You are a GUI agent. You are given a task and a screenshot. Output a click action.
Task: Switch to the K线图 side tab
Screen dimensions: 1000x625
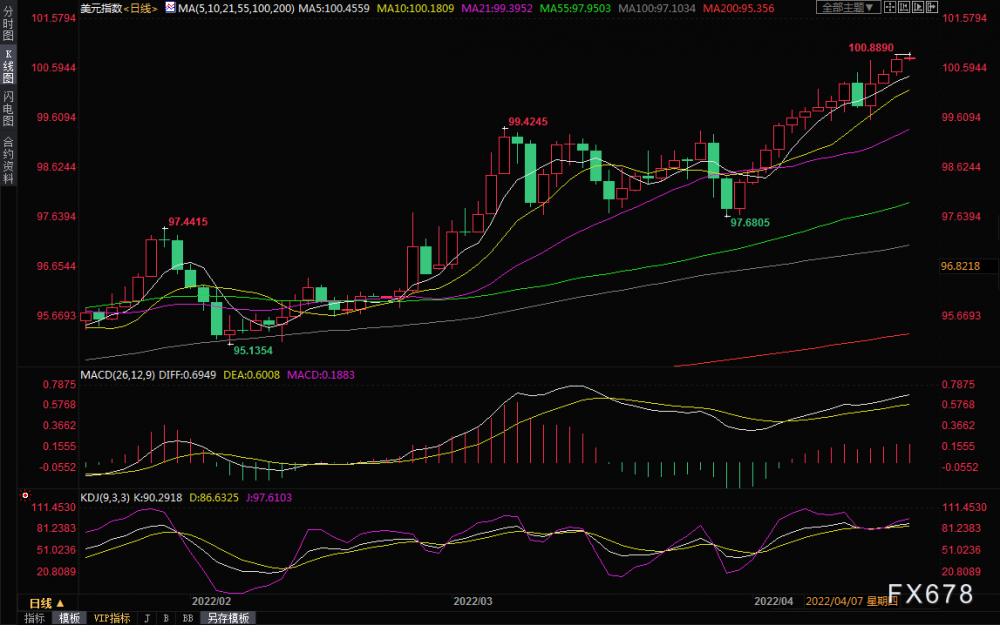coord(8,66)
